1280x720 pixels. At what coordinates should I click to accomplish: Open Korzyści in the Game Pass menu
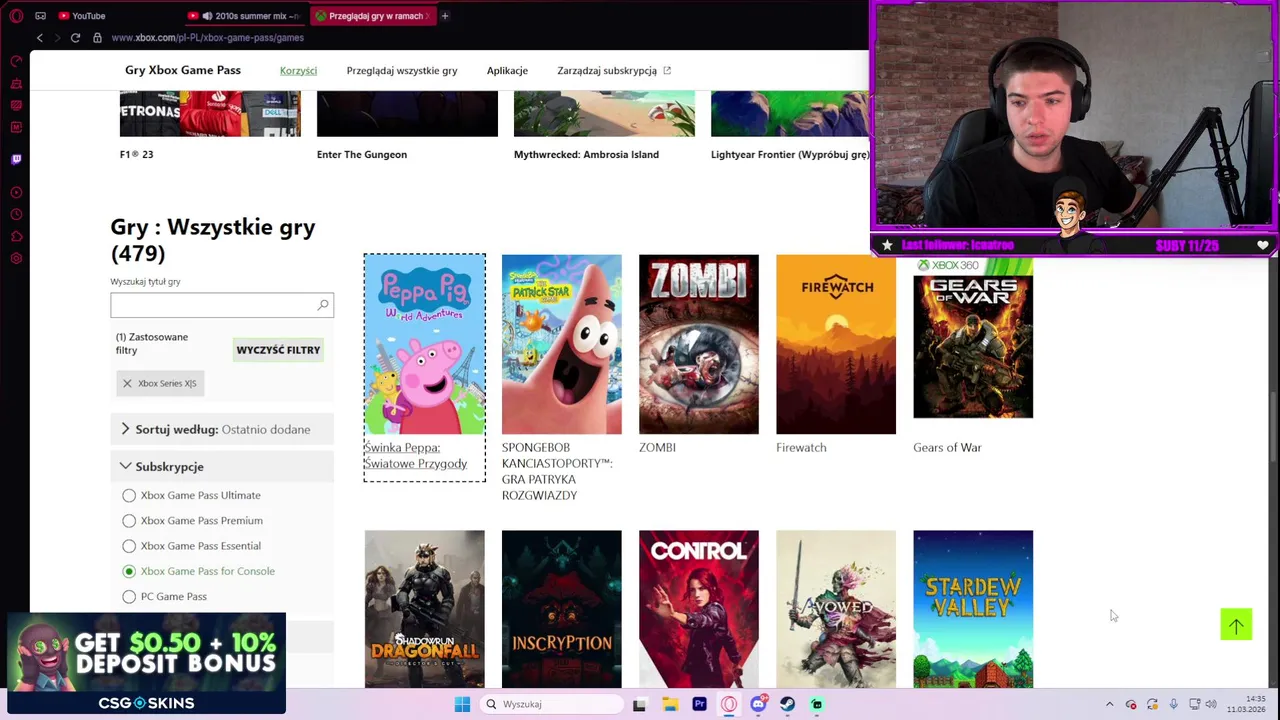click(298, 71)
